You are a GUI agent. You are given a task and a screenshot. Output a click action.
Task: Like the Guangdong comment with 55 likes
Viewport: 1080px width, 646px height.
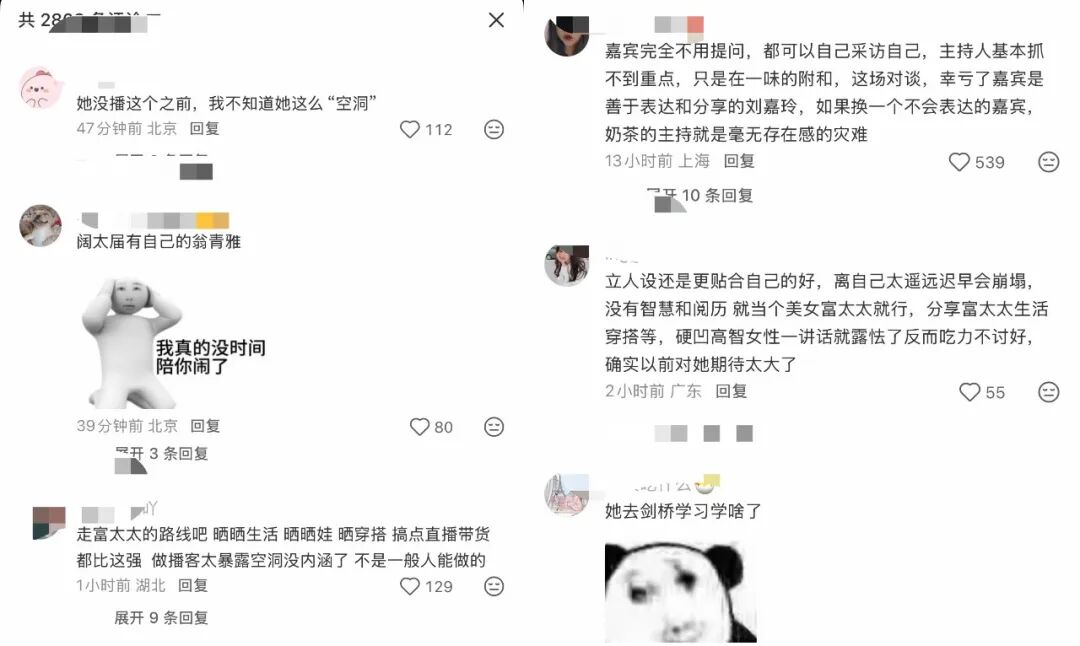coord(969,392)
